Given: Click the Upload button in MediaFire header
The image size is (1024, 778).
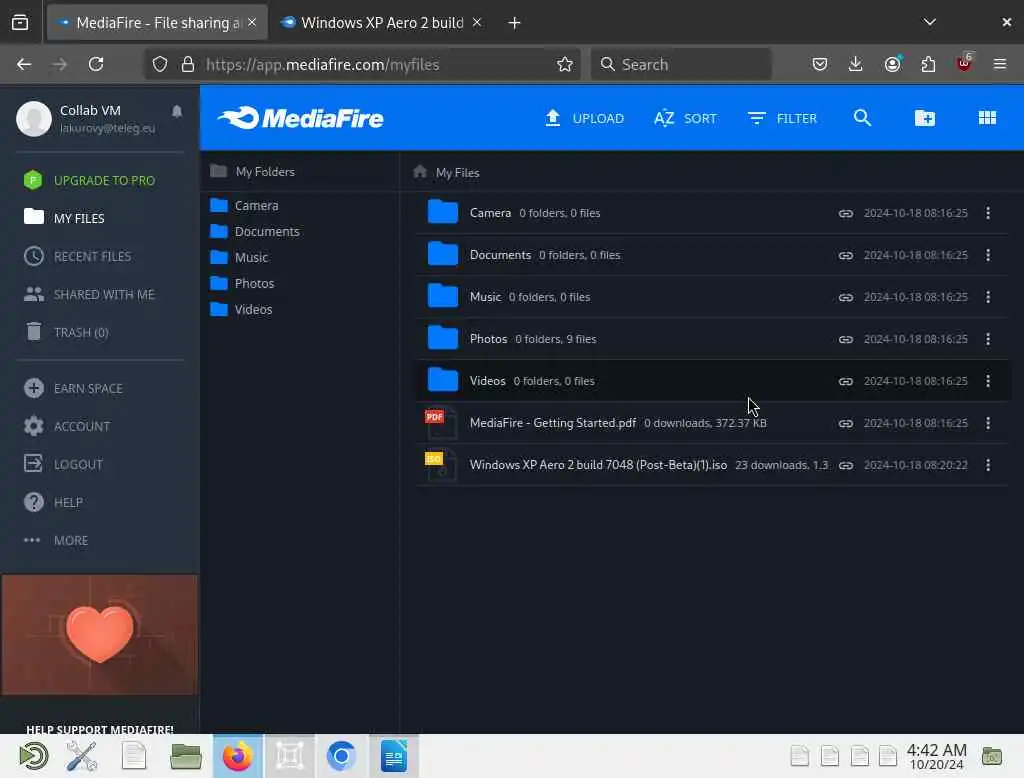Looking at the screenshot, I should tap(584, 118).
